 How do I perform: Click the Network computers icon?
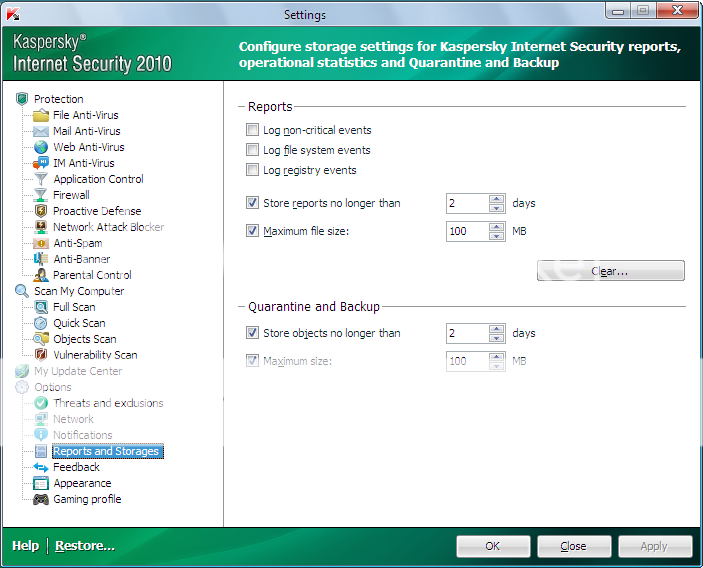(x=41, y=419)
